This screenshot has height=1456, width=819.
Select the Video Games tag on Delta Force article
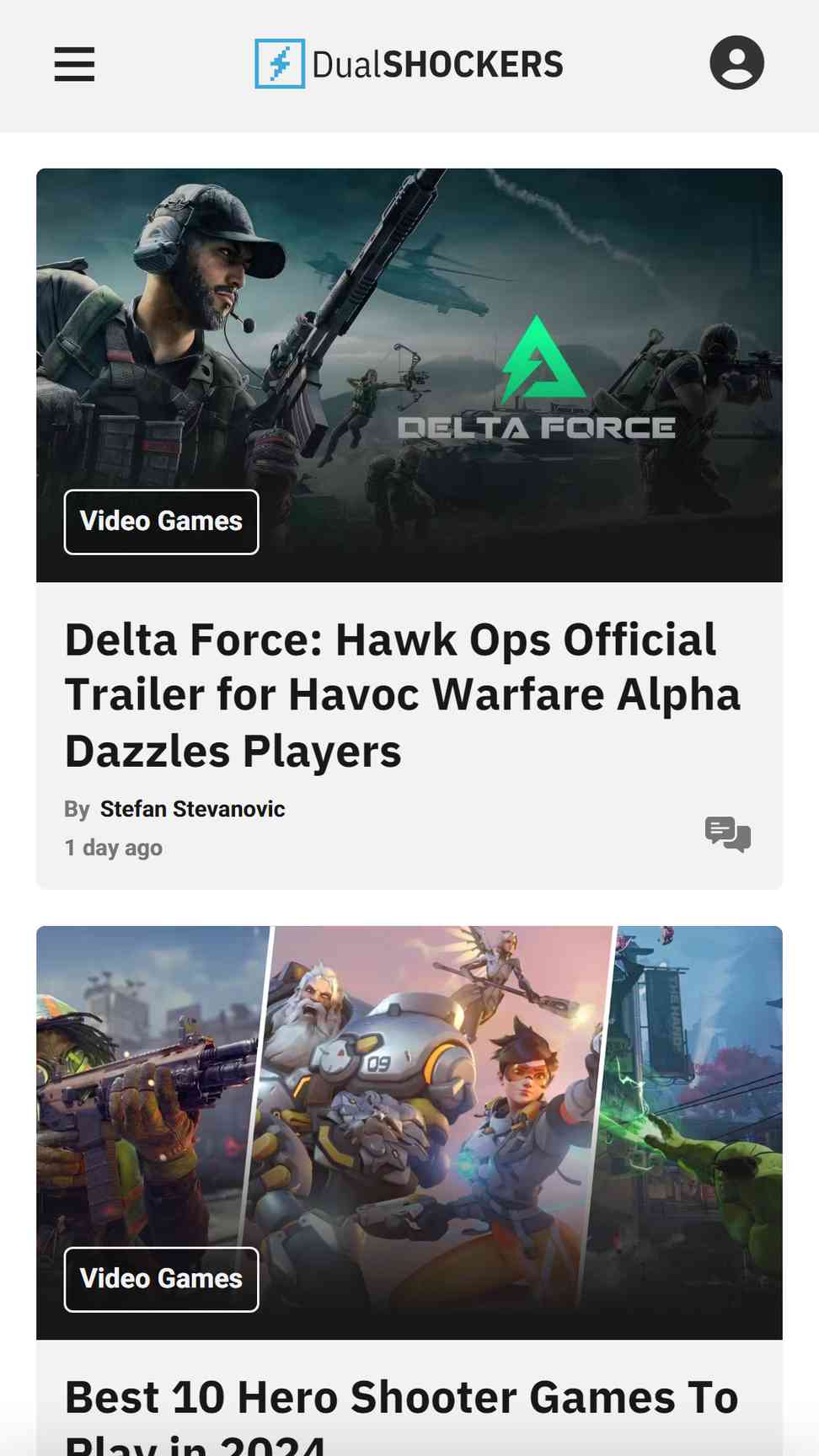coord(161,522)
